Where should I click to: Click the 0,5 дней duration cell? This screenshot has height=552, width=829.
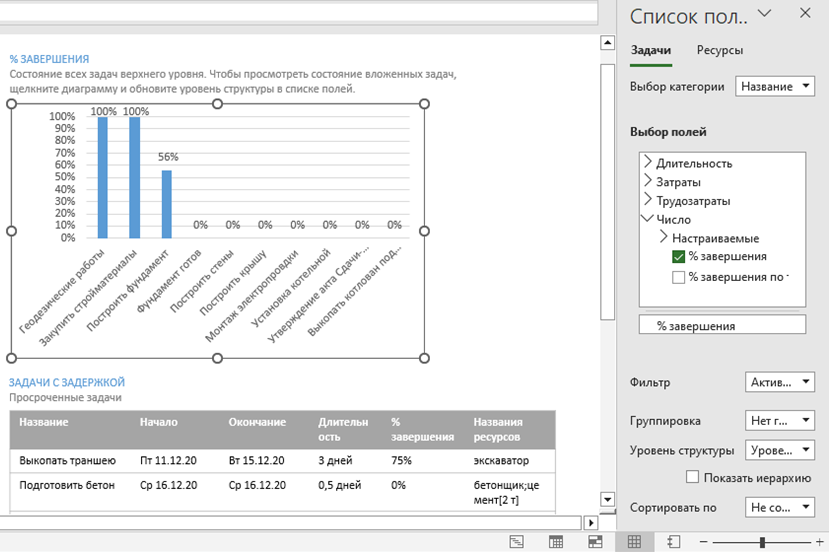(x=339, y=485)
